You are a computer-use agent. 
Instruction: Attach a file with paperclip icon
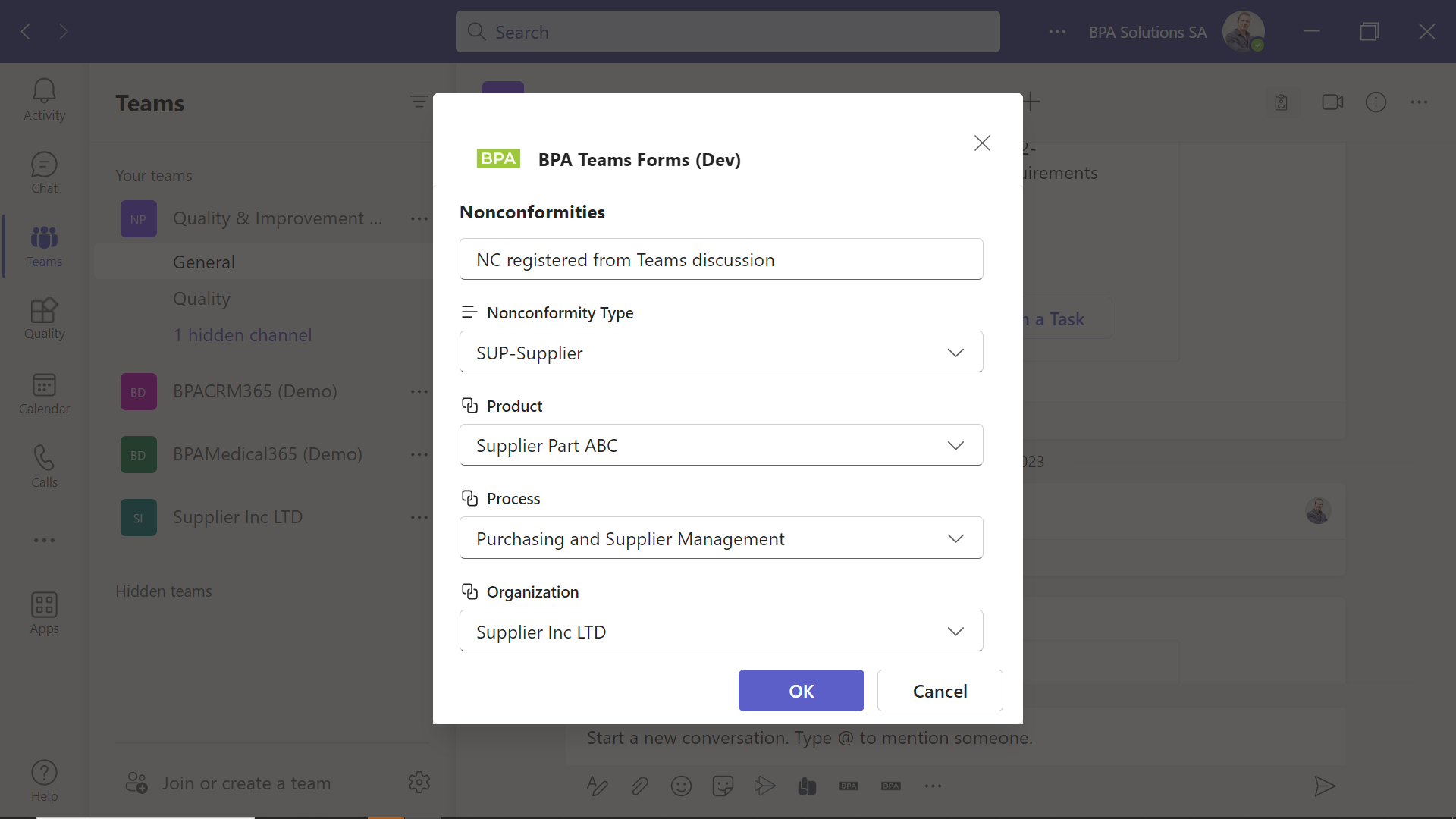click(x=639, y=786)
